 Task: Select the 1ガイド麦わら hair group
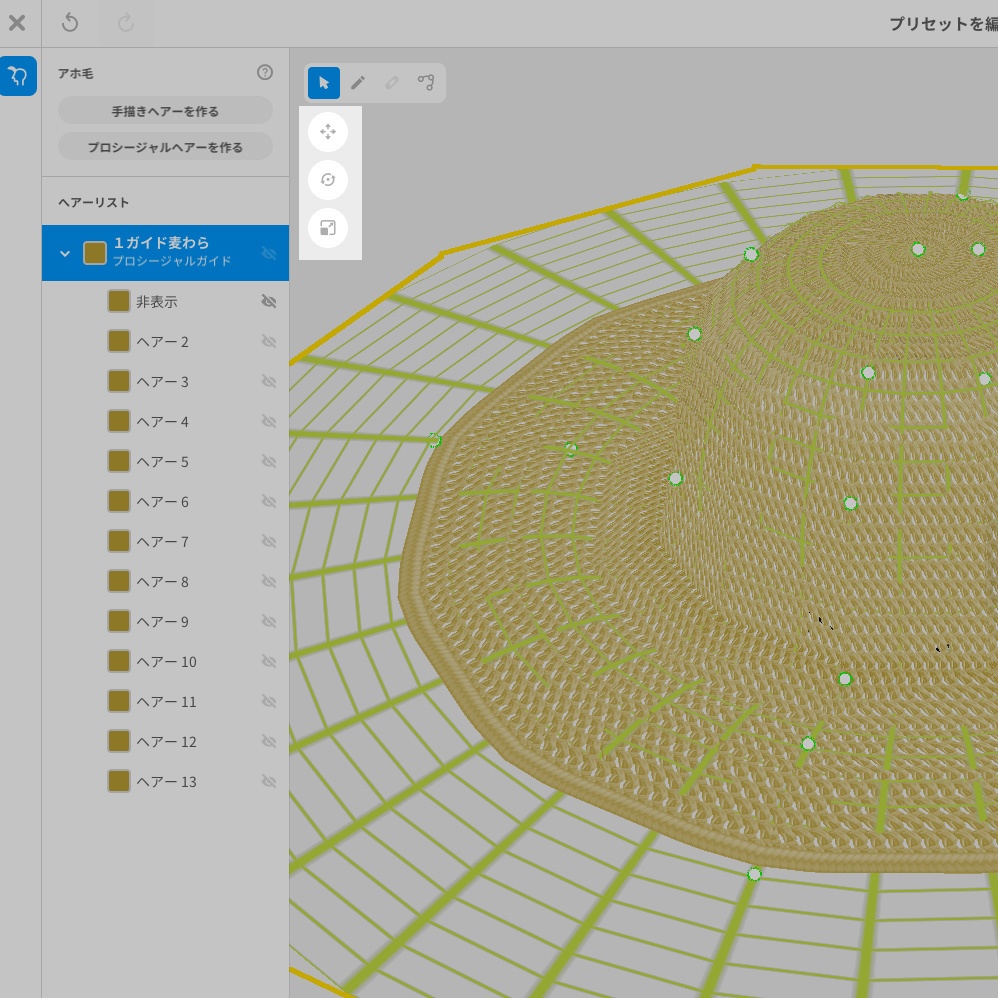(165, 253)
